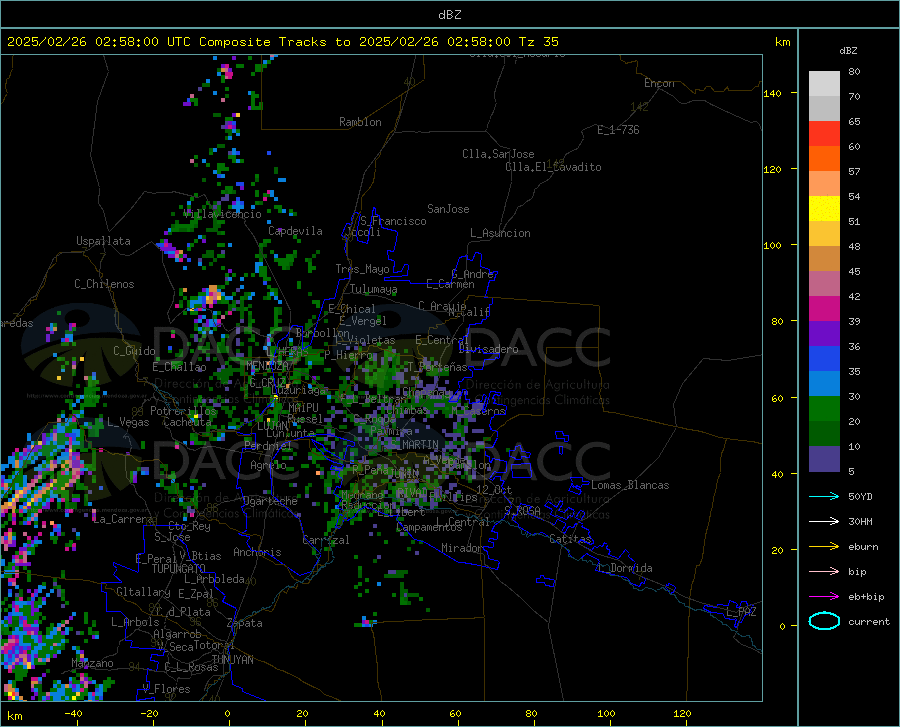The width and height of the screenshot is (900, 727).
Task: Select the magenta 39 dBZ color swatch
Action: coord(824,309)
